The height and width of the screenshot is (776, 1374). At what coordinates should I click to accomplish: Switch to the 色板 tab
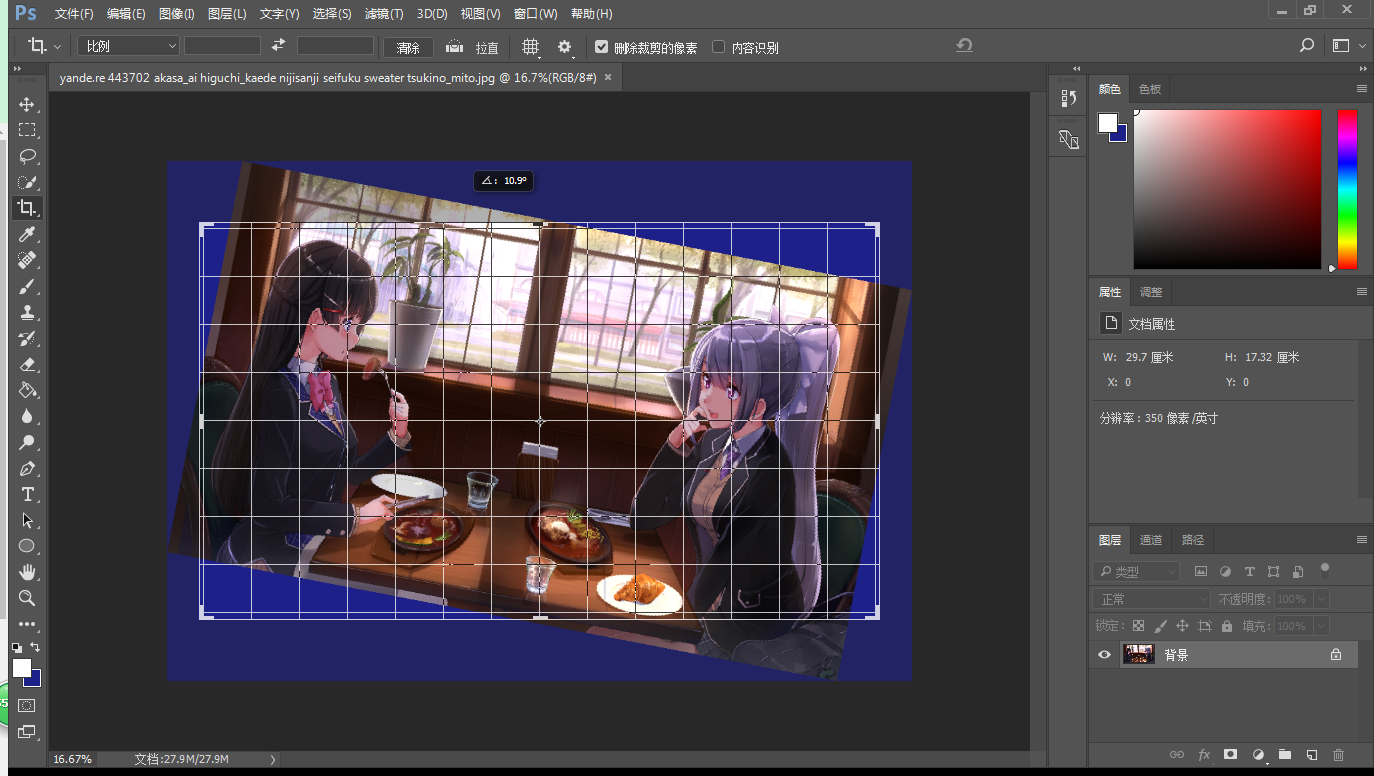[x=1150, y=89]
